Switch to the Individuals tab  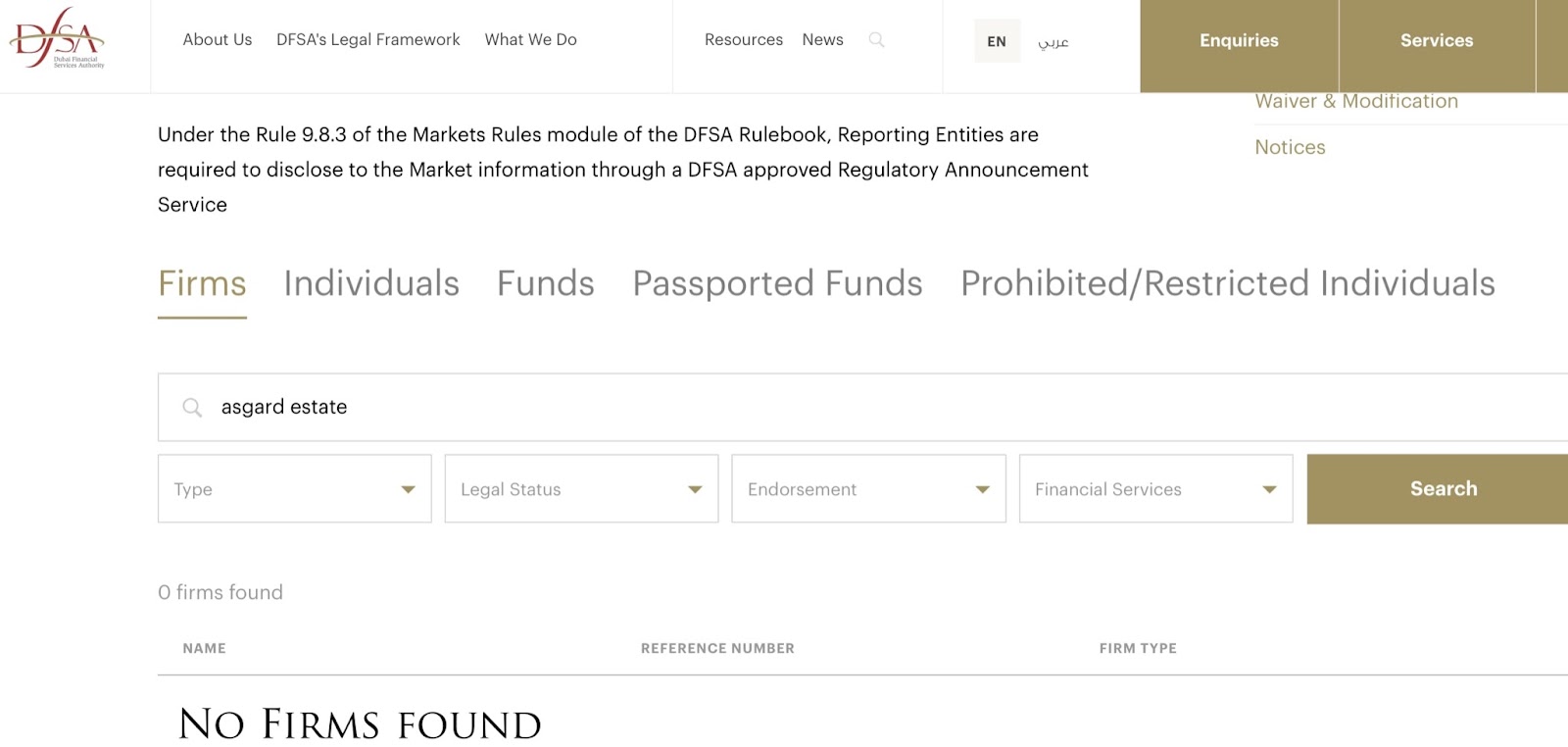[371, 284]
